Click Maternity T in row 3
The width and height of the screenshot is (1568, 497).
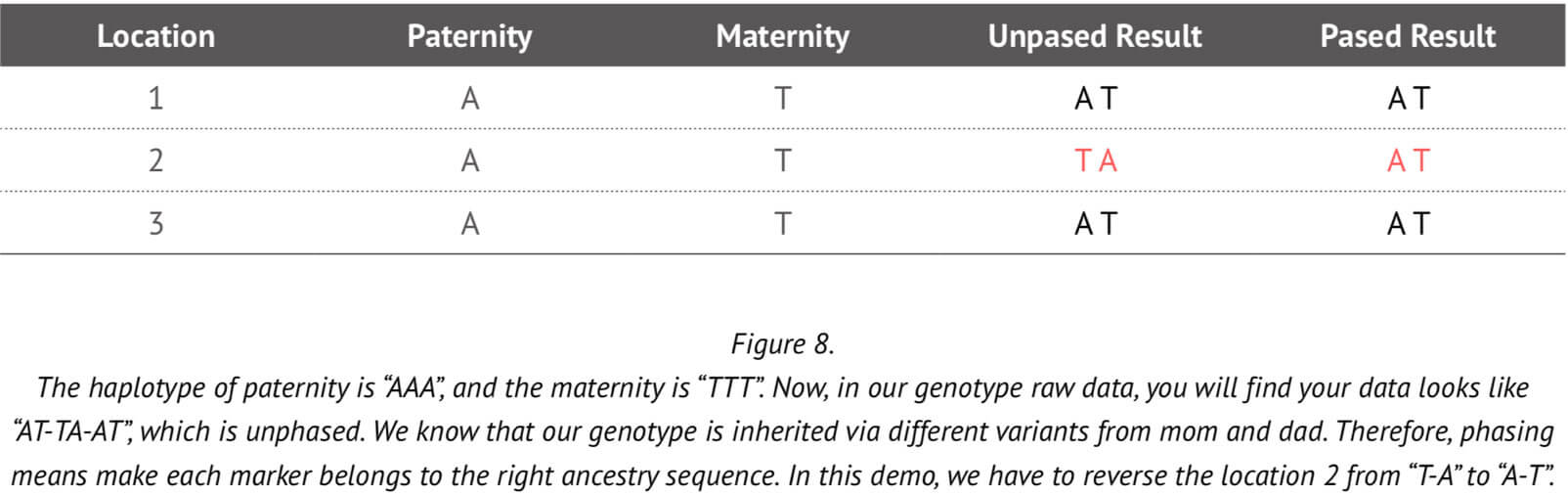pos(783,224)
